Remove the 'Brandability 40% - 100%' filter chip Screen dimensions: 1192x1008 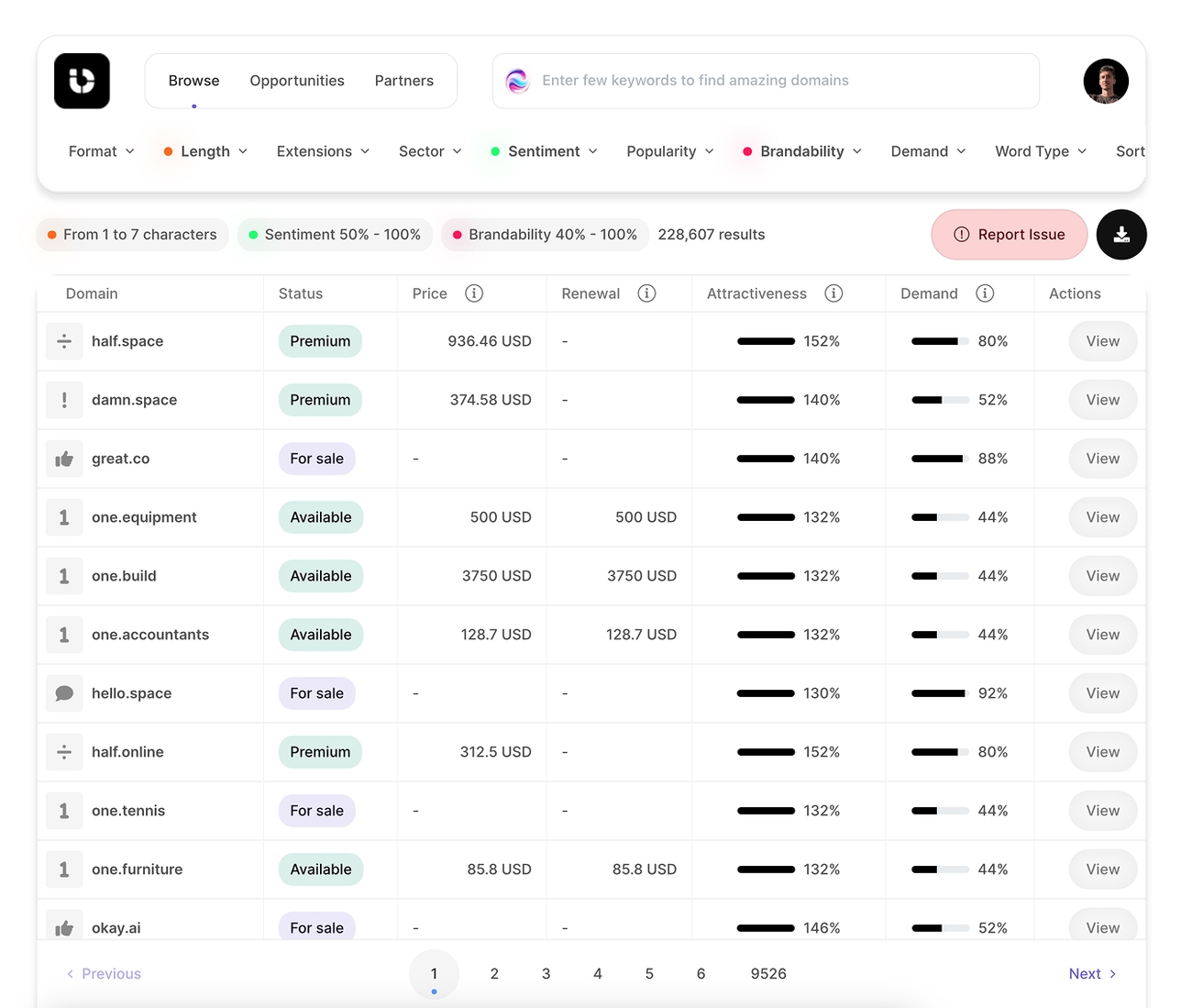tap(545, 234)
